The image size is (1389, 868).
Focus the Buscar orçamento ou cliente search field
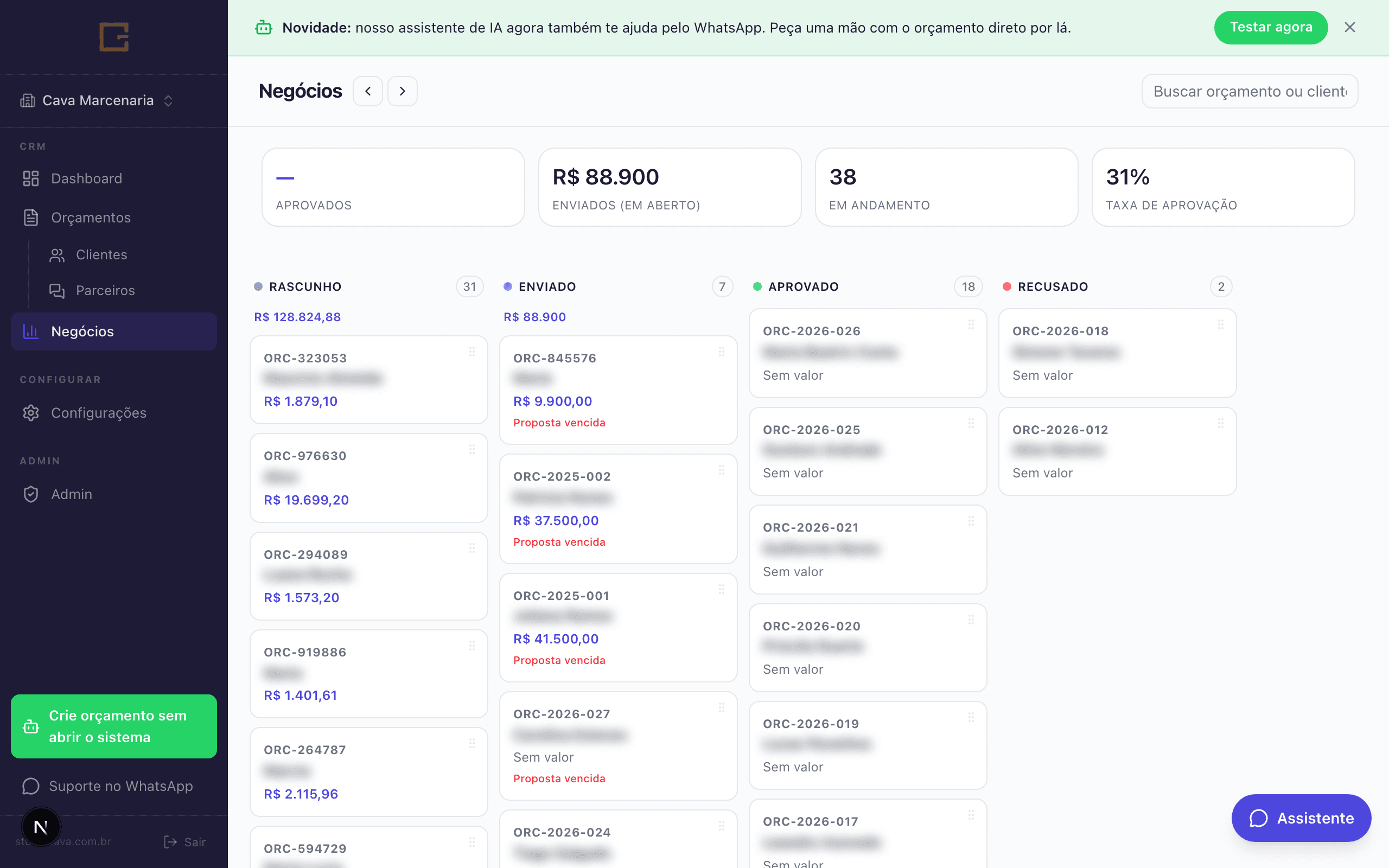coord(1250,91)
